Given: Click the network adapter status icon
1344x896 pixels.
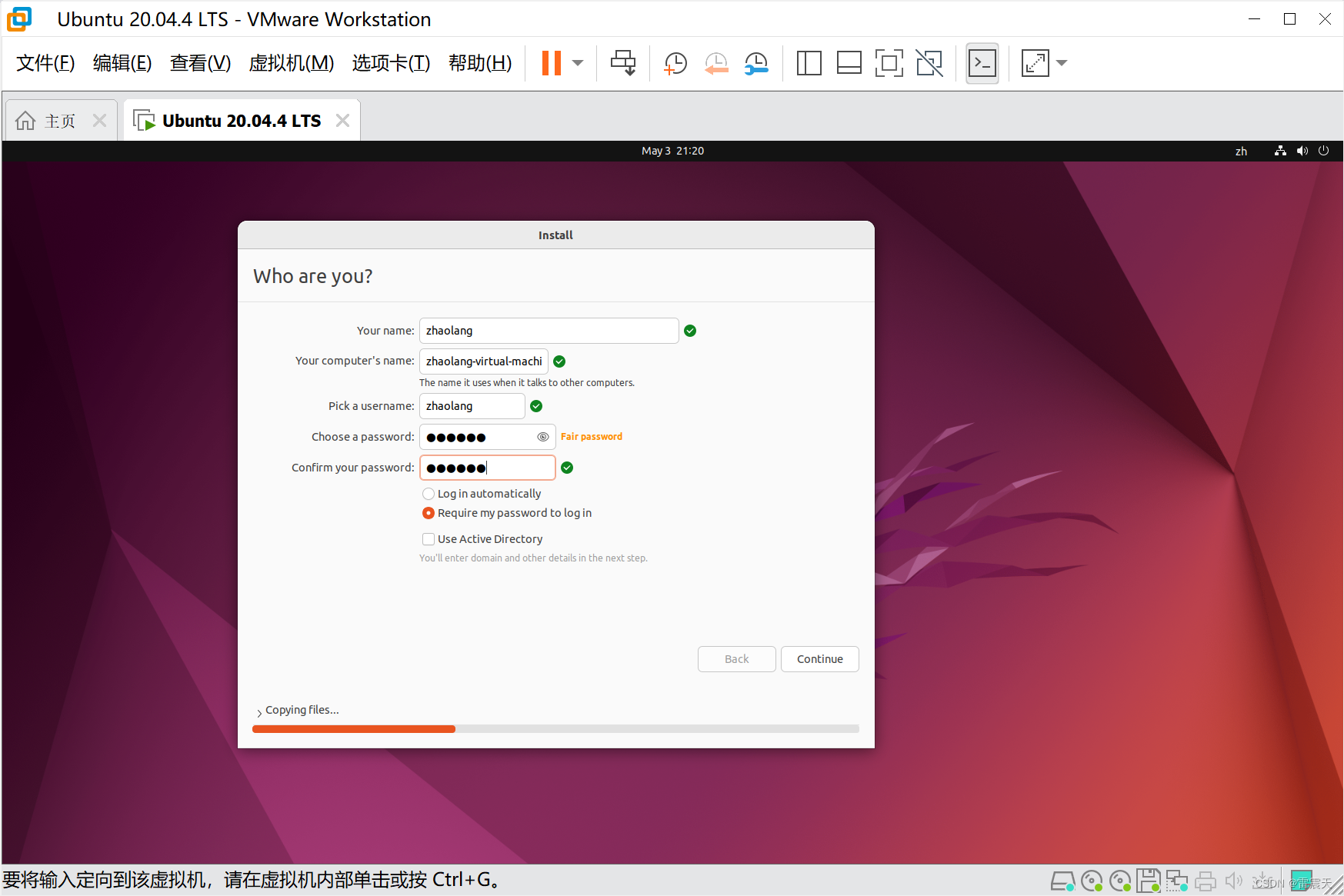Looking at the screenshot, I should point(1177,881).
